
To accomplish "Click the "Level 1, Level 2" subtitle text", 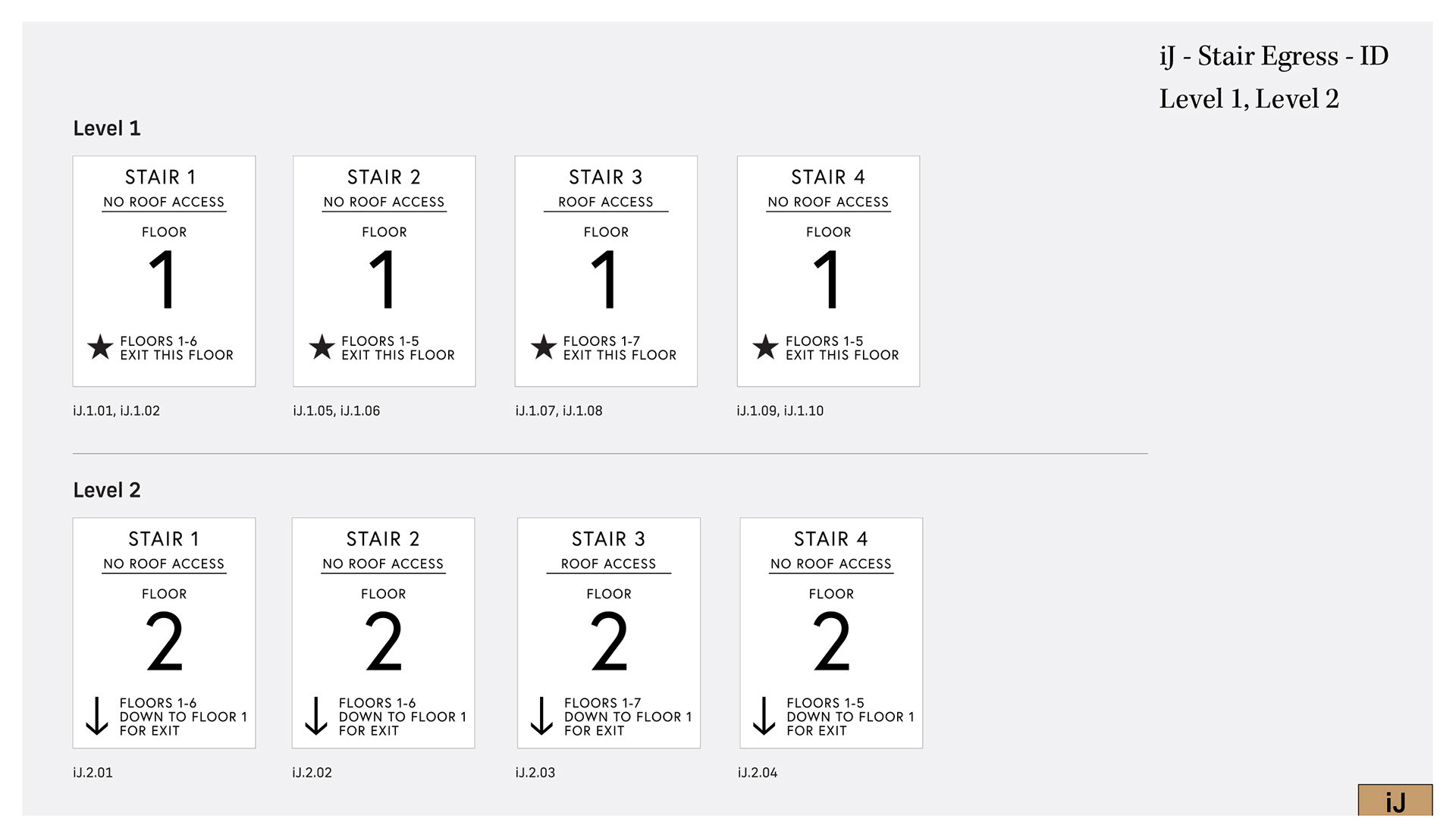I will 1249,99.
